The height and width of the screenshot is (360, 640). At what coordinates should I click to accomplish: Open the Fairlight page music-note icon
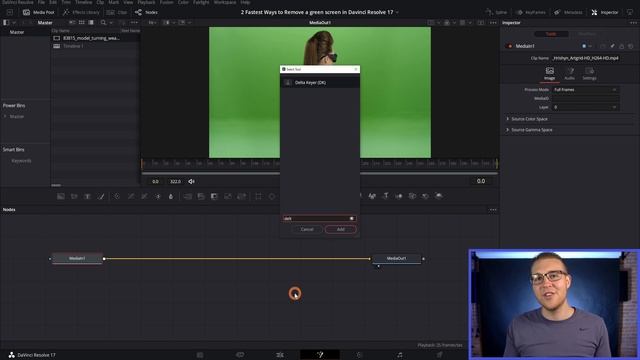click(x=400, y=355)
